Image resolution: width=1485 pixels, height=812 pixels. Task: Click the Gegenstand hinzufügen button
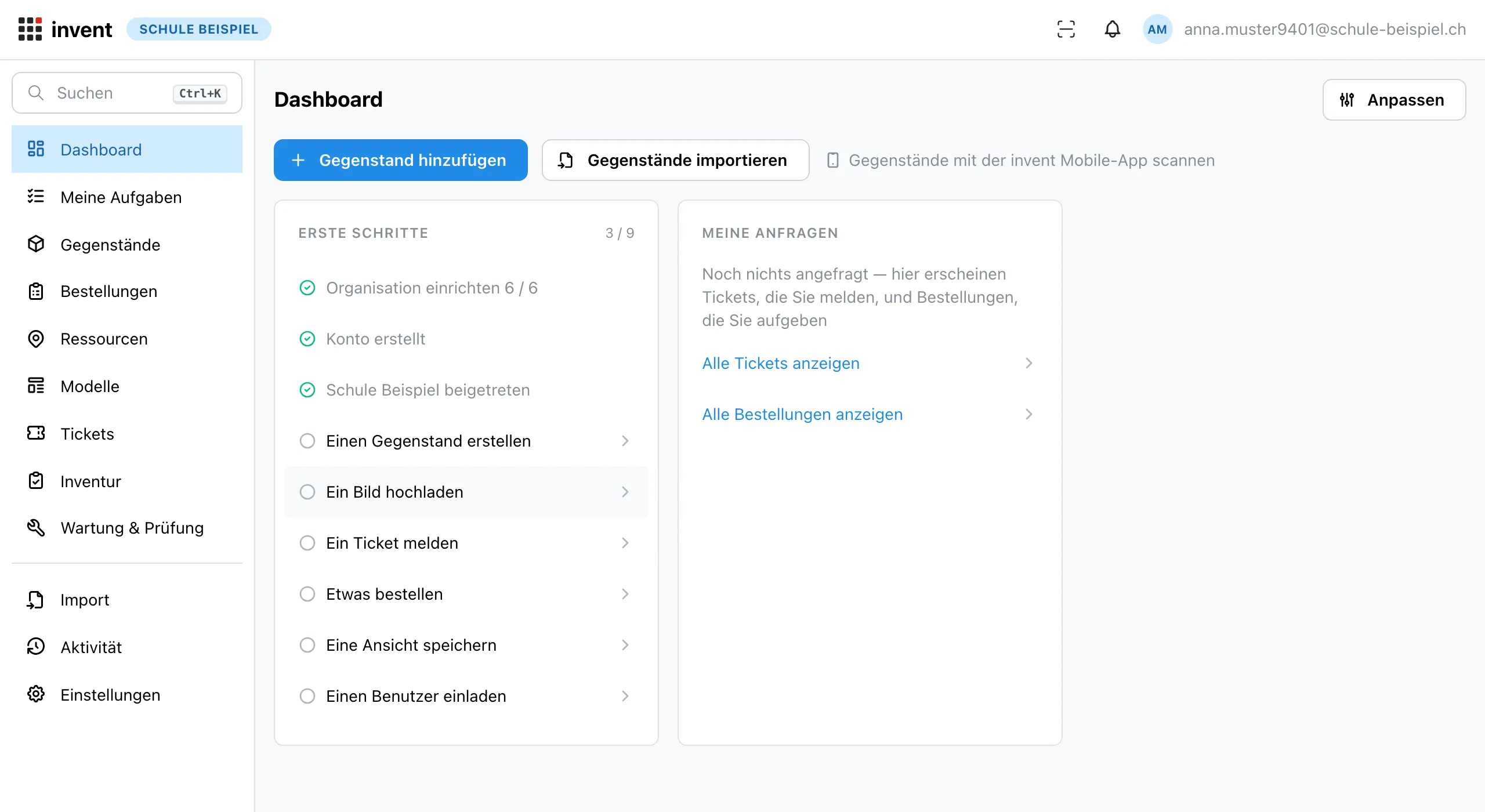click(401, 160)
